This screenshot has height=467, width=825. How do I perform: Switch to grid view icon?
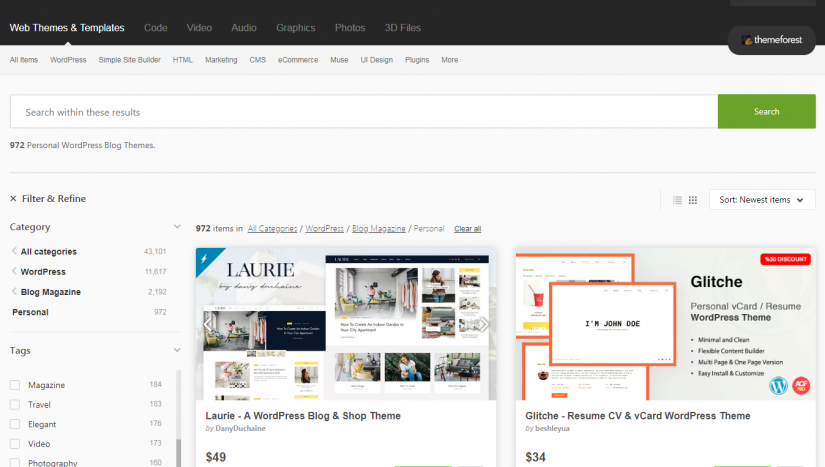[693, 200]
